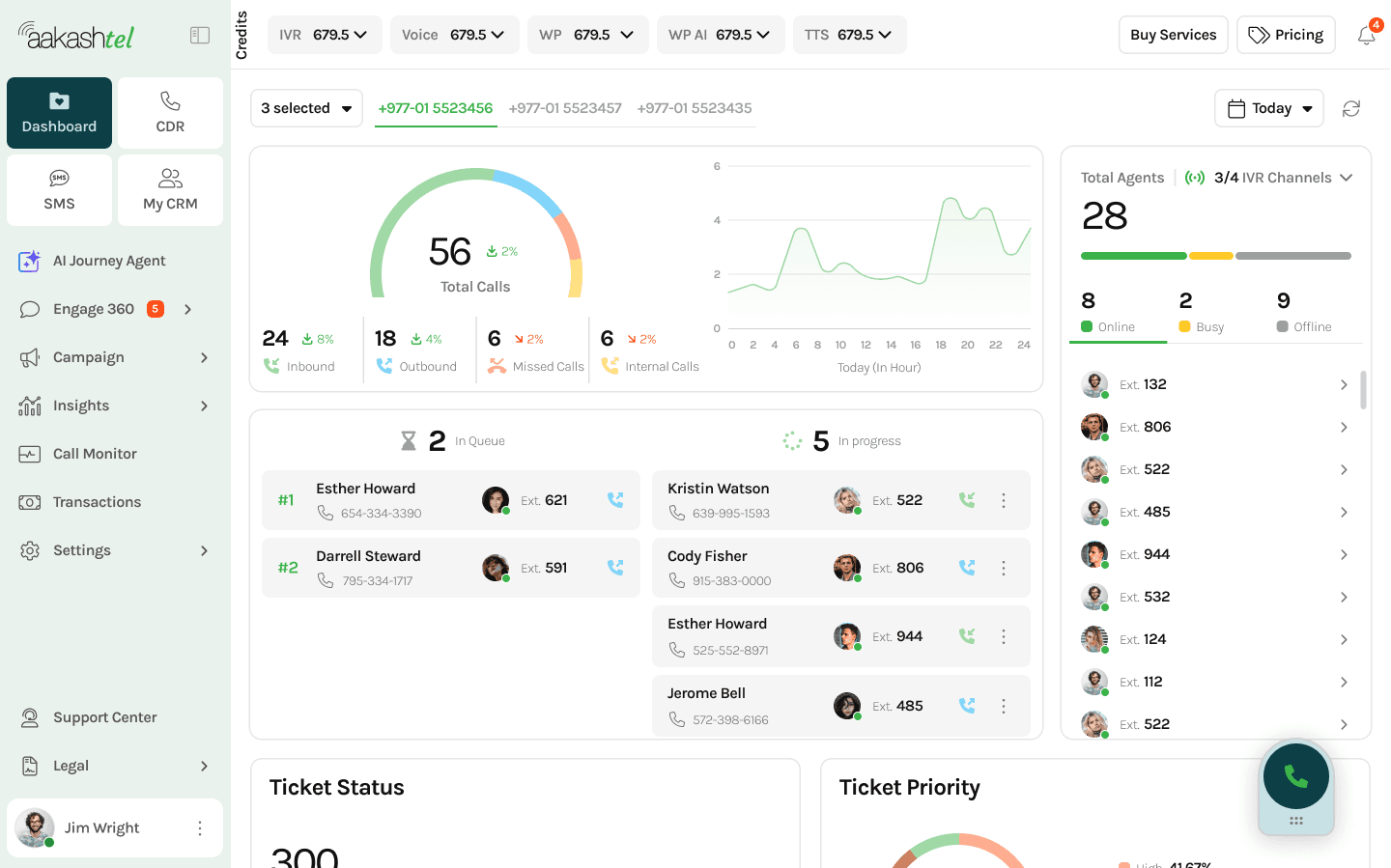Go to CDR page
This screenshot has height=868, width=1391.
[x=170, y=113]
